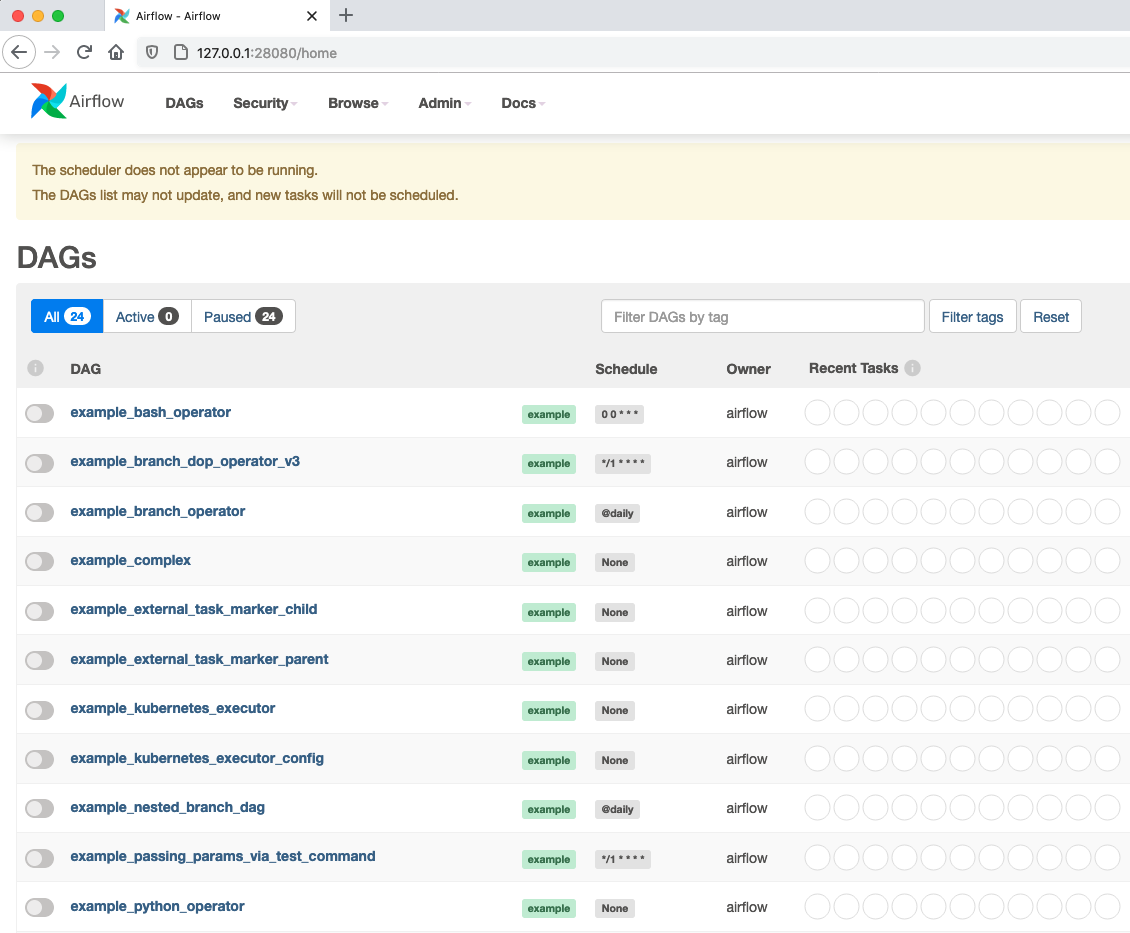
Task: Reload the page with the refresh icon
Action: click(84, 52)
